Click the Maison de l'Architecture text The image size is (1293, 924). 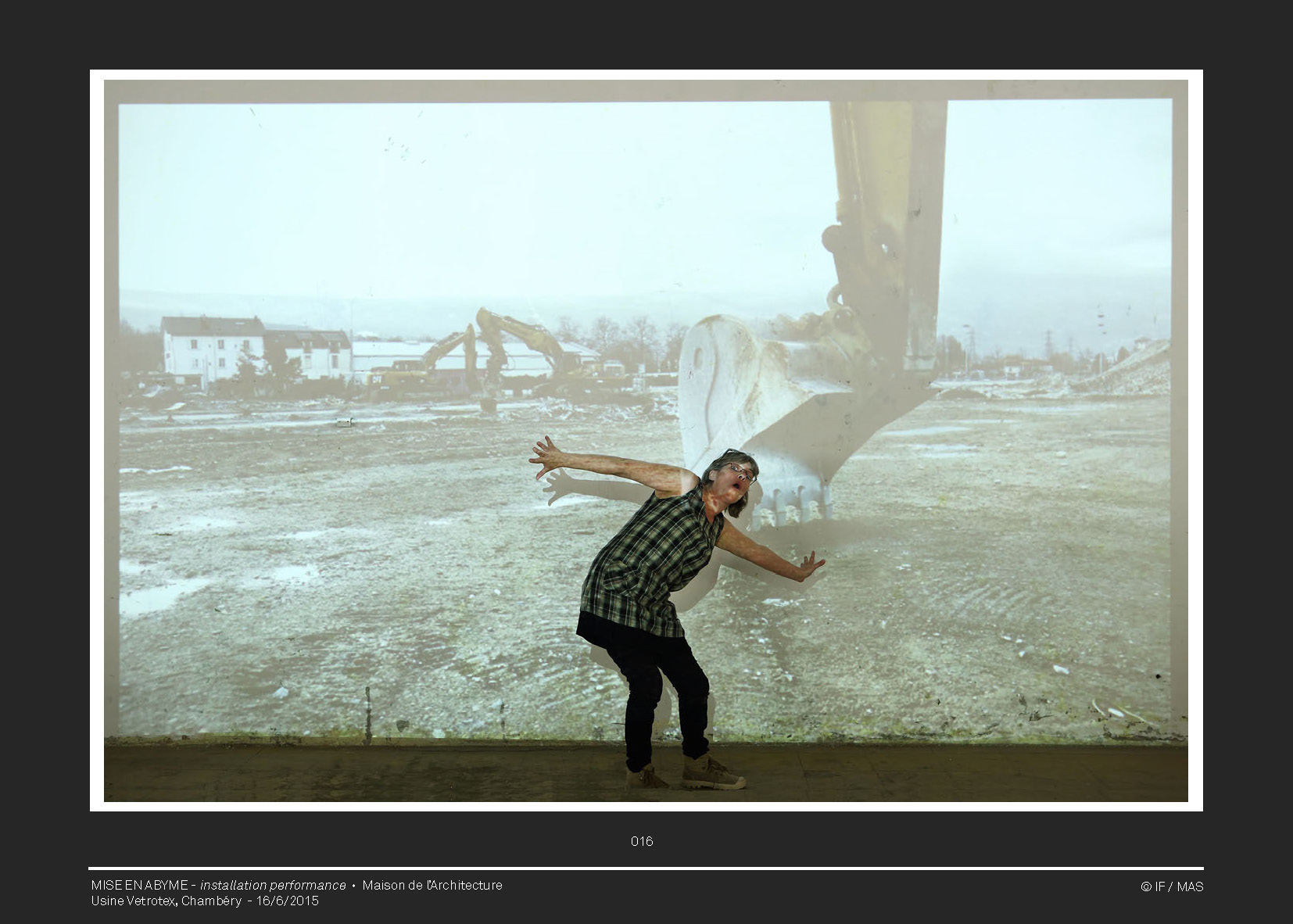point(432,885)
